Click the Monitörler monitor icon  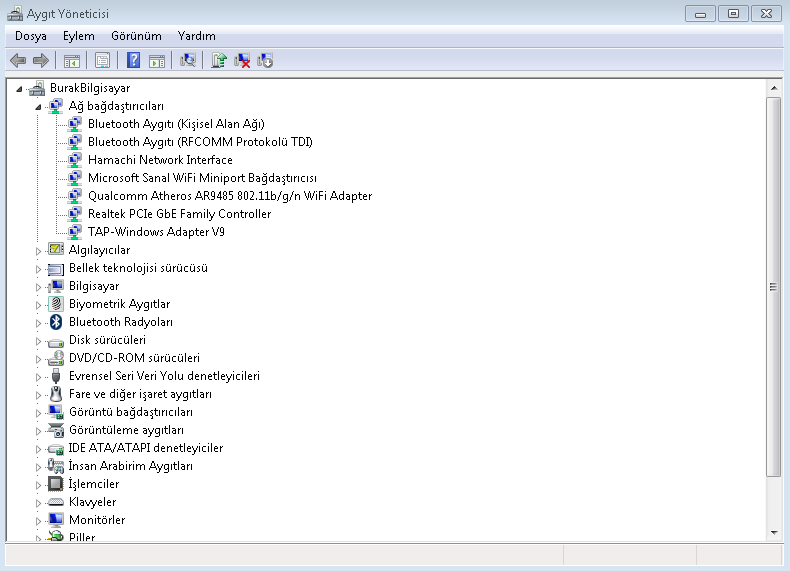click(x=55, y=520)
